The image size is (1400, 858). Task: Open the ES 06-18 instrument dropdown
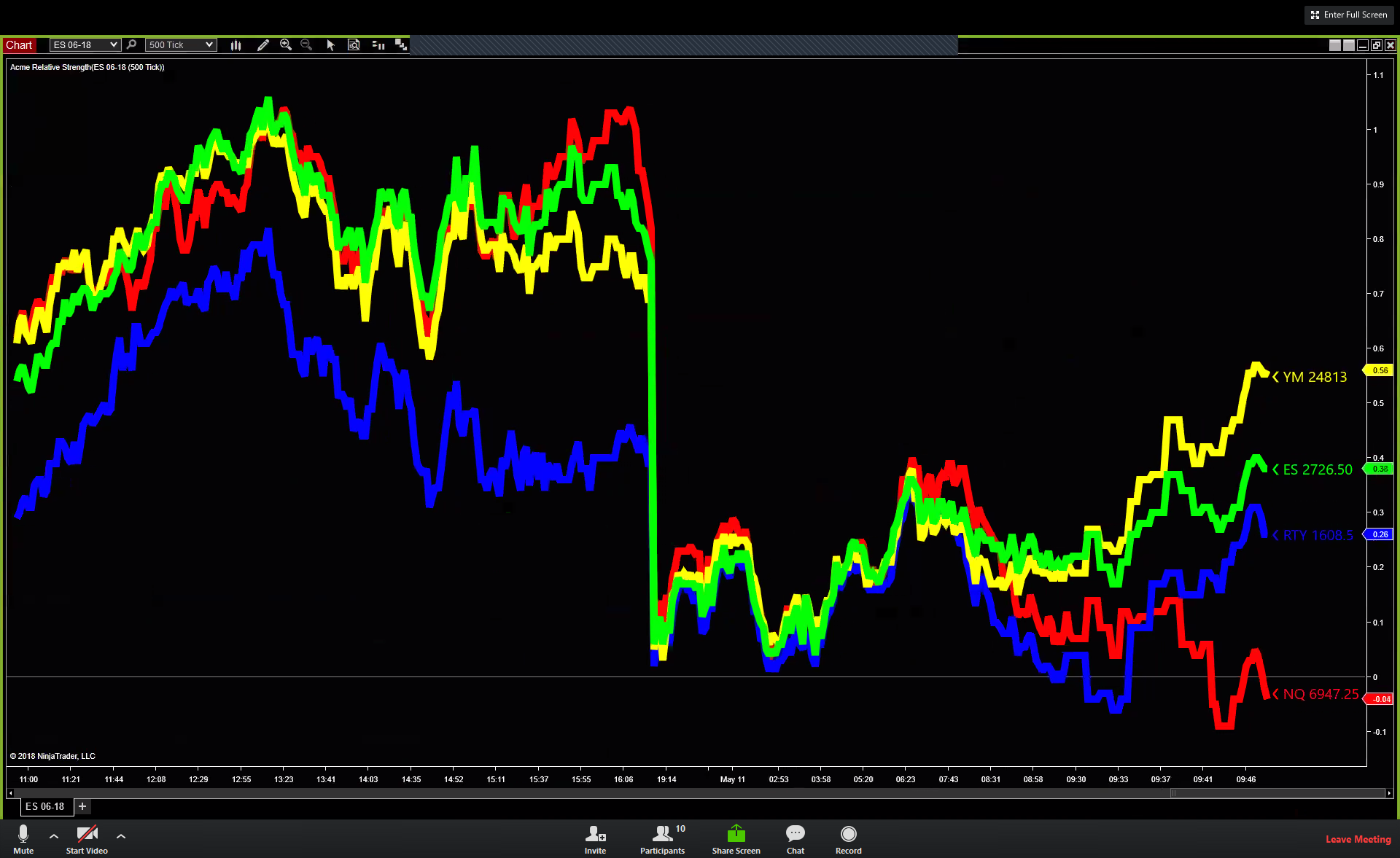[85, 45]
